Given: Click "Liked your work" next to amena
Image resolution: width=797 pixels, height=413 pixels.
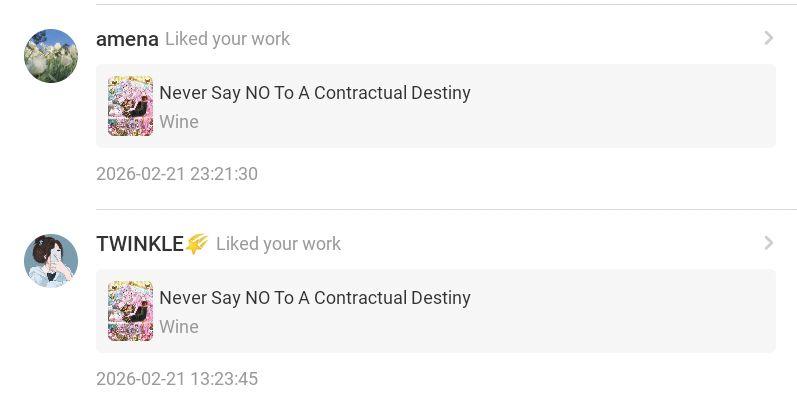Looking at the screenshot, I should (x=227, y=39).
